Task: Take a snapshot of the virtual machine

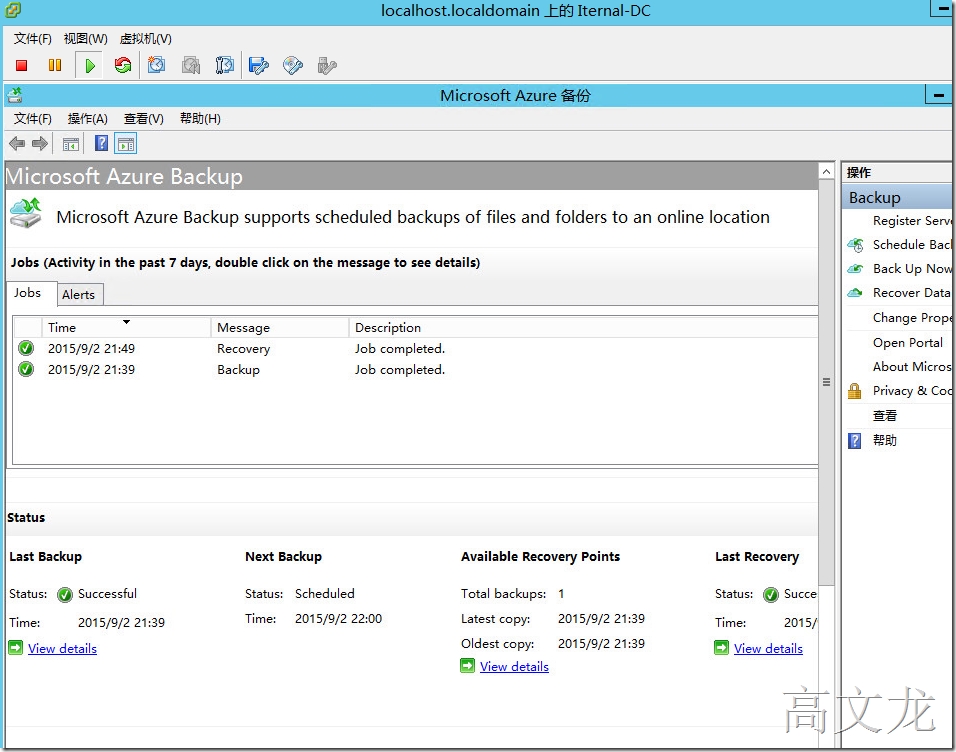Action: 157,65
